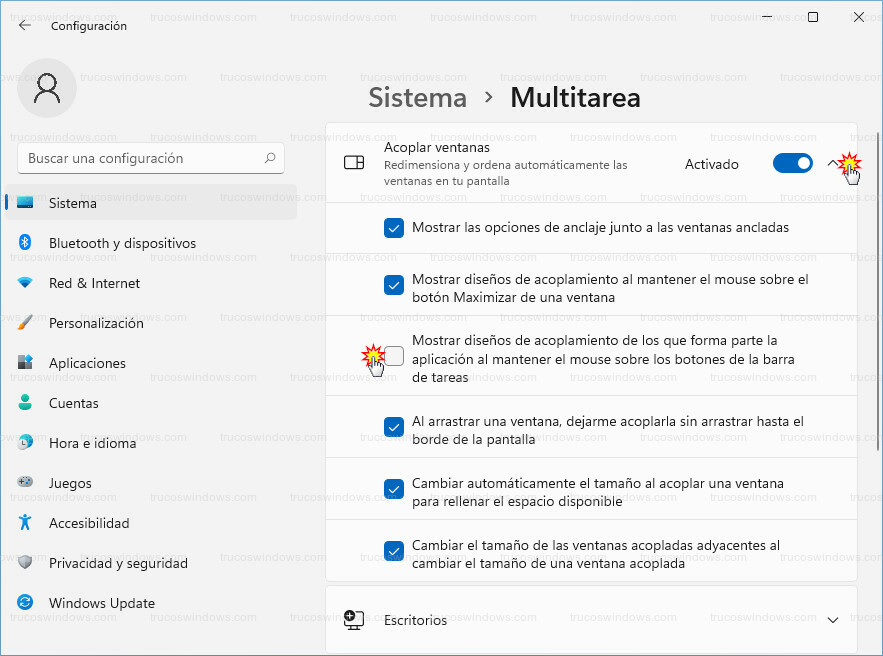
Task: Uncheck Mostrar las opciones de anclaje checkbox
Action: pos(394,228)
